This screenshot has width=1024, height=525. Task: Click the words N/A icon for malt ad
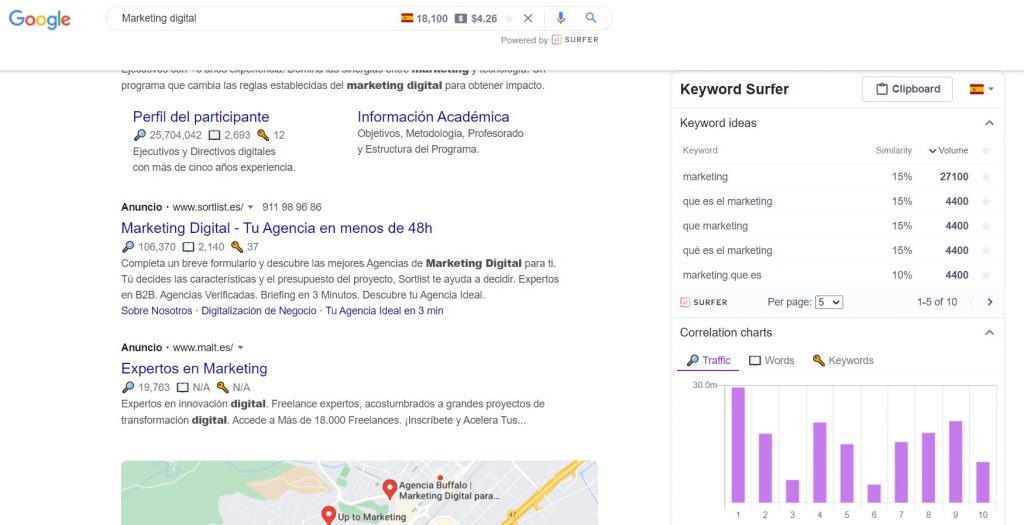[x=183, y=387]
